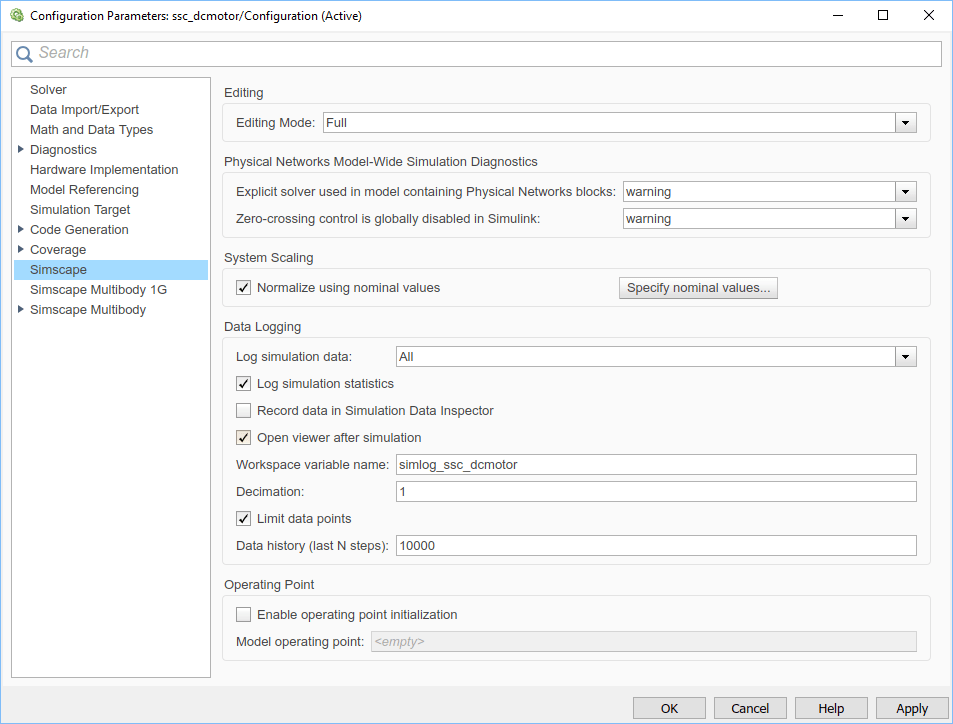Expand the Code Generation node

[21, 229]
